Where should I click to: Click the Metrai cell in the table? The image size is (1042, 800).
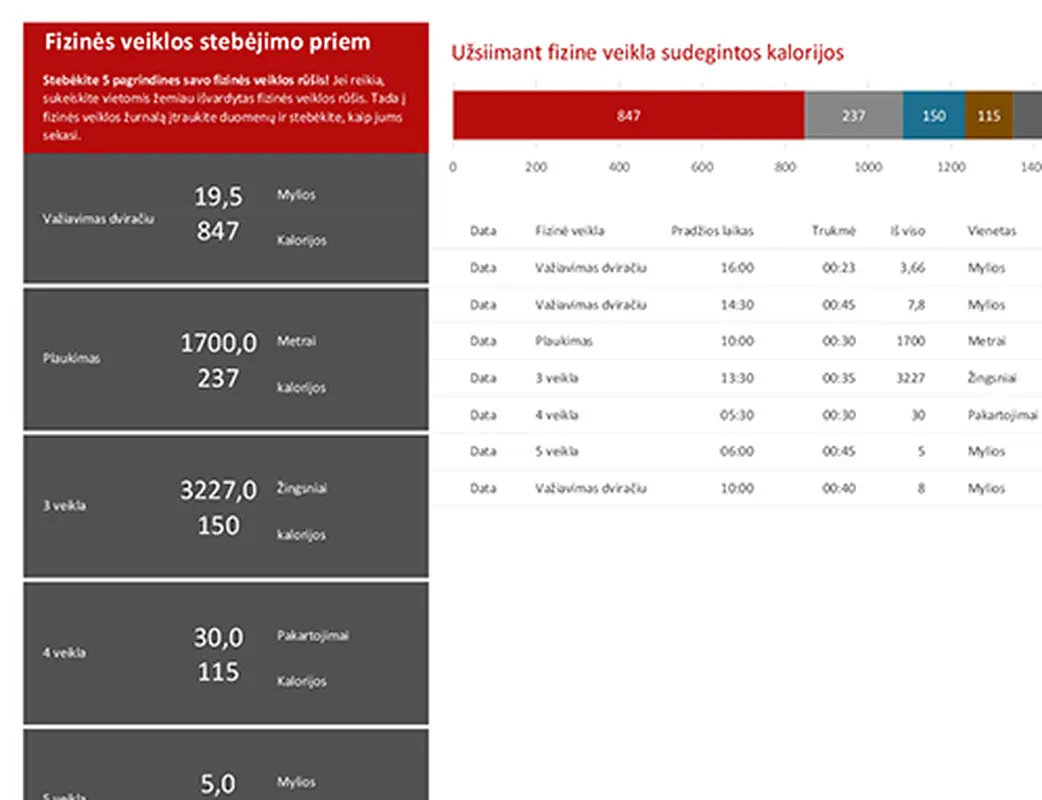click(987, 341)
